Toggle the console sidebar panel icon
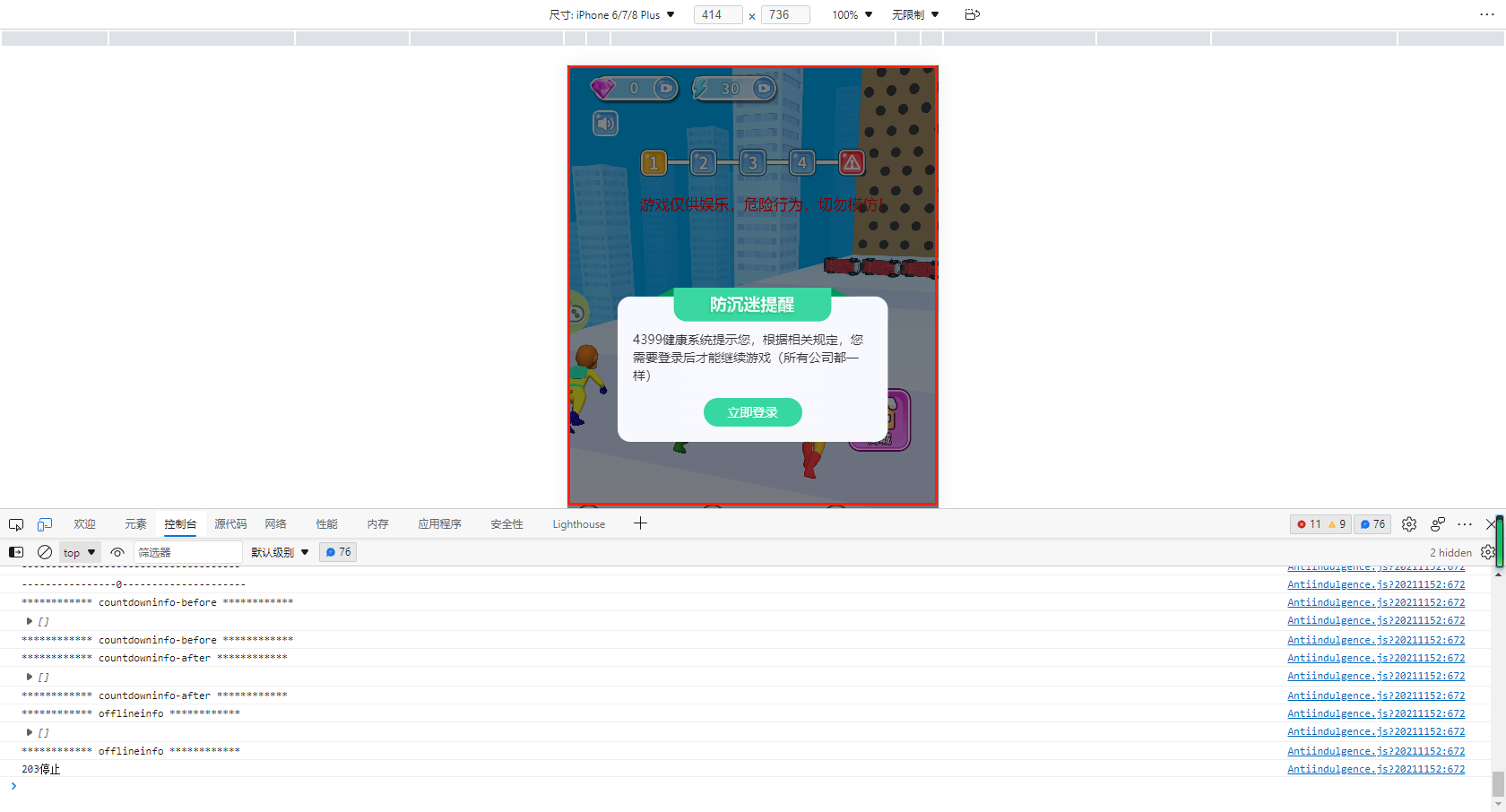 coord(16,552)
